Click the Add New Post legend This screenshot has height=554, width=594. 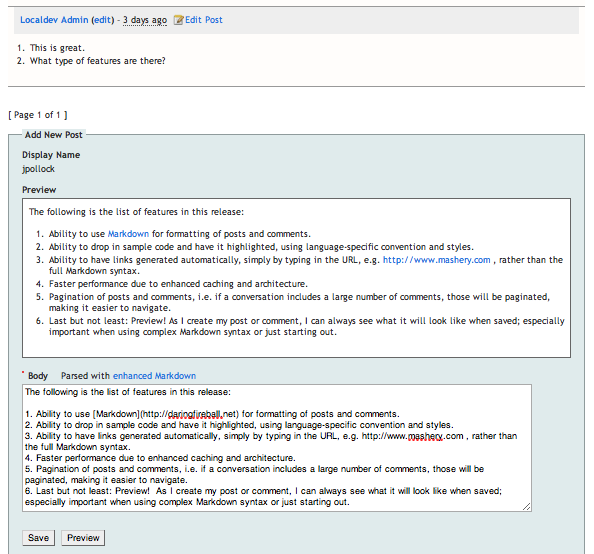coord(53,135)
